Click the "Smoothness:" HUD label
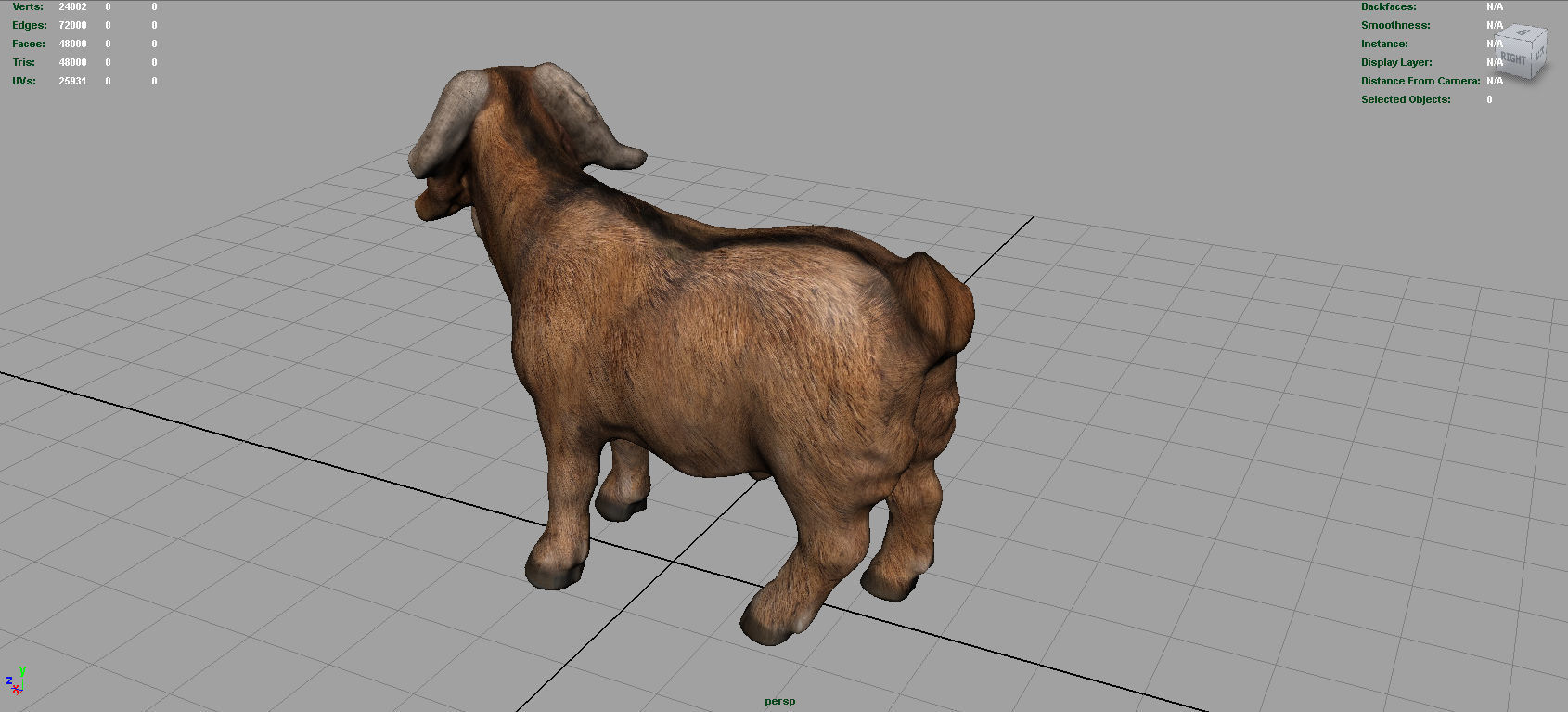Screen dimensions: 1568x712 click(x=1395, y=25)
